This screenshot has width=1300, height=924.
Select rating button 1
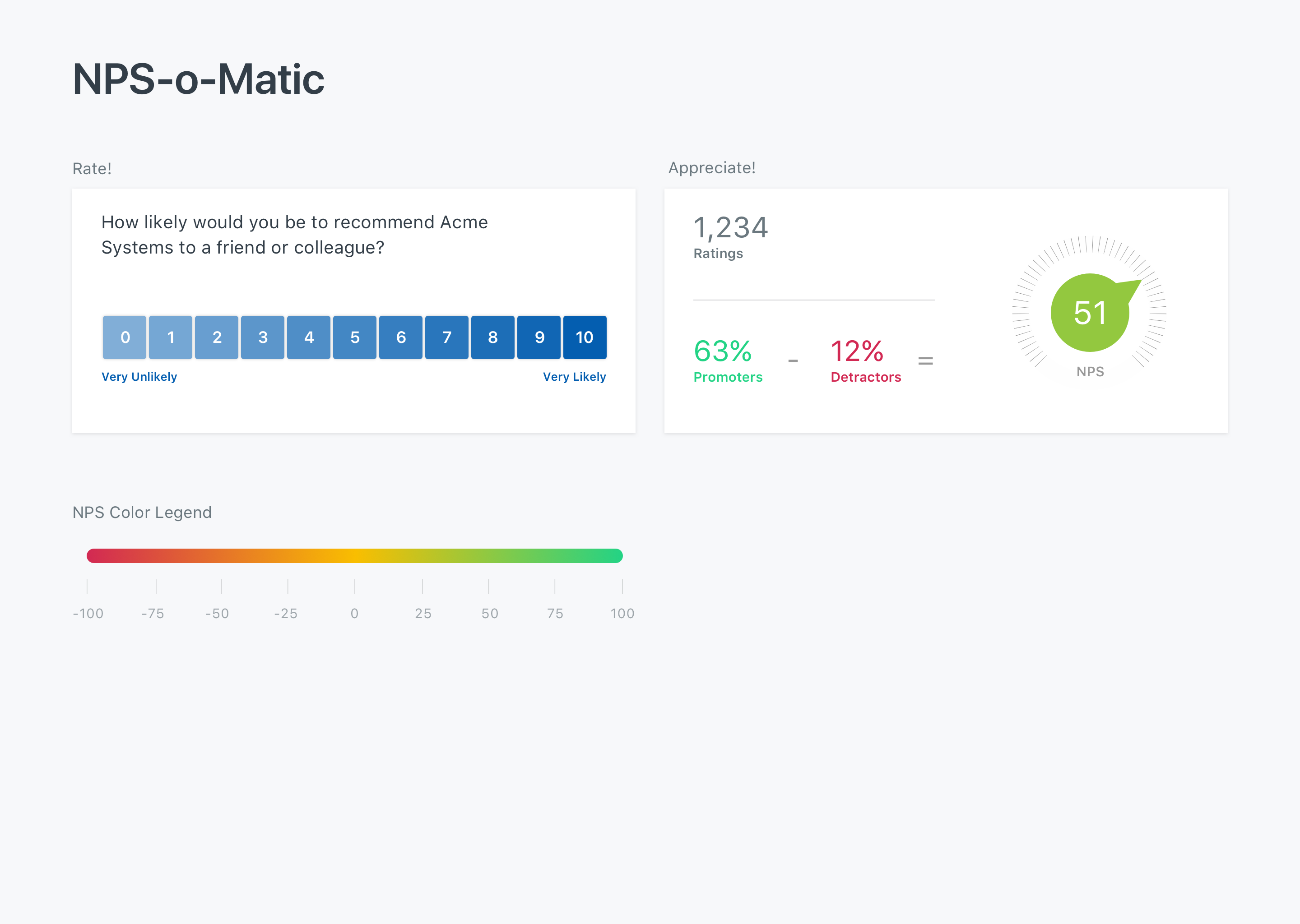pos(171,337)
